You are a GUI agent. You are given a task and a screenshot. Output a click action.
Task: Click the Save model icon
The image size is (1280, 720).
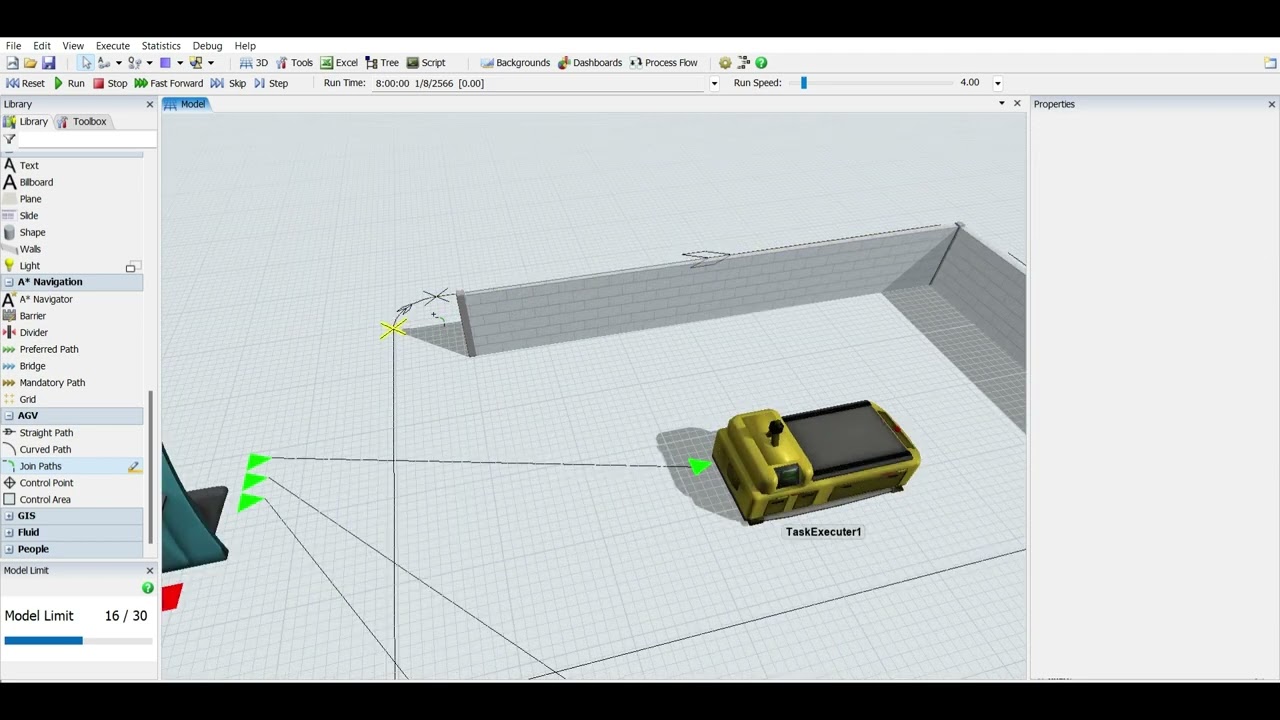pos(48,63)
